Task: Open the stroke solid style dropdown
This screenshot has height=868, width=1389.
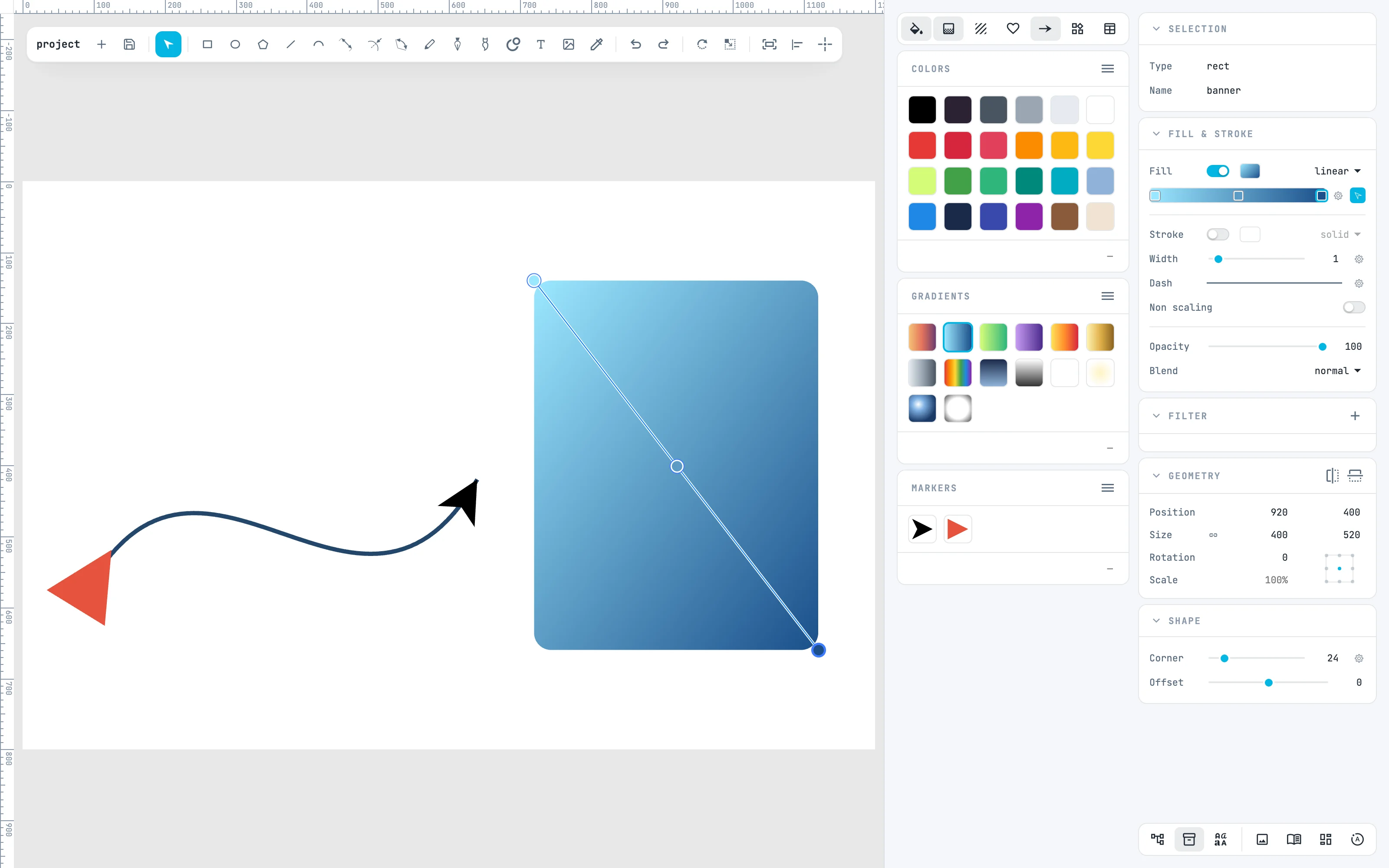Action: tap(1340, 234)
